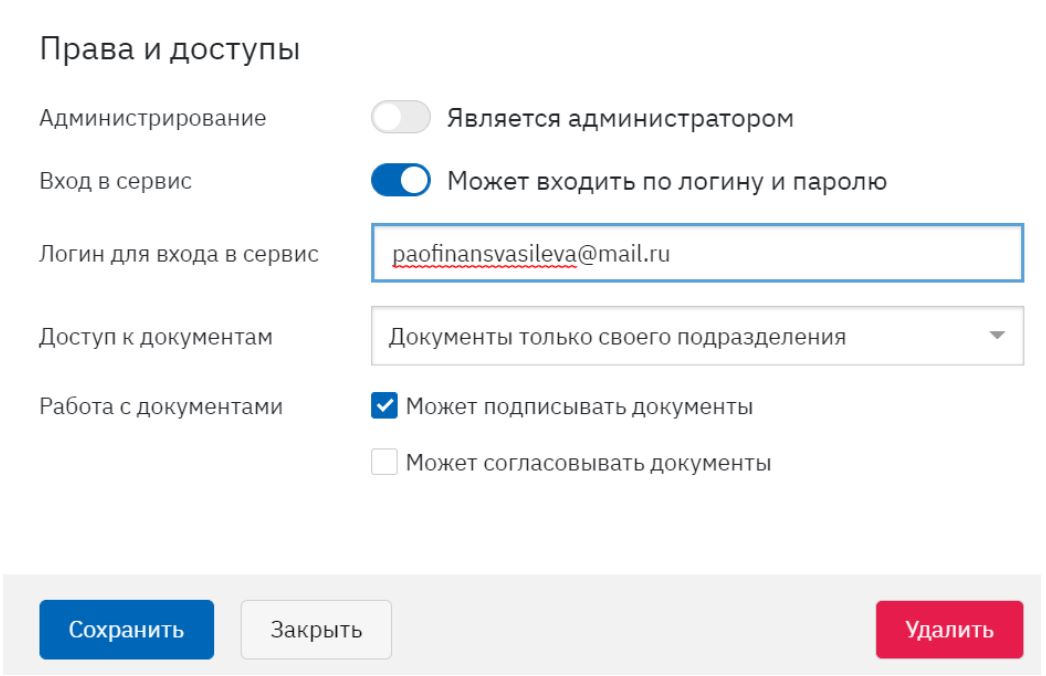The width and height of the screenshot is (1046, 676).
Task: Click the 'Доступ к документам' row label
Action: (x=155, y=336)
